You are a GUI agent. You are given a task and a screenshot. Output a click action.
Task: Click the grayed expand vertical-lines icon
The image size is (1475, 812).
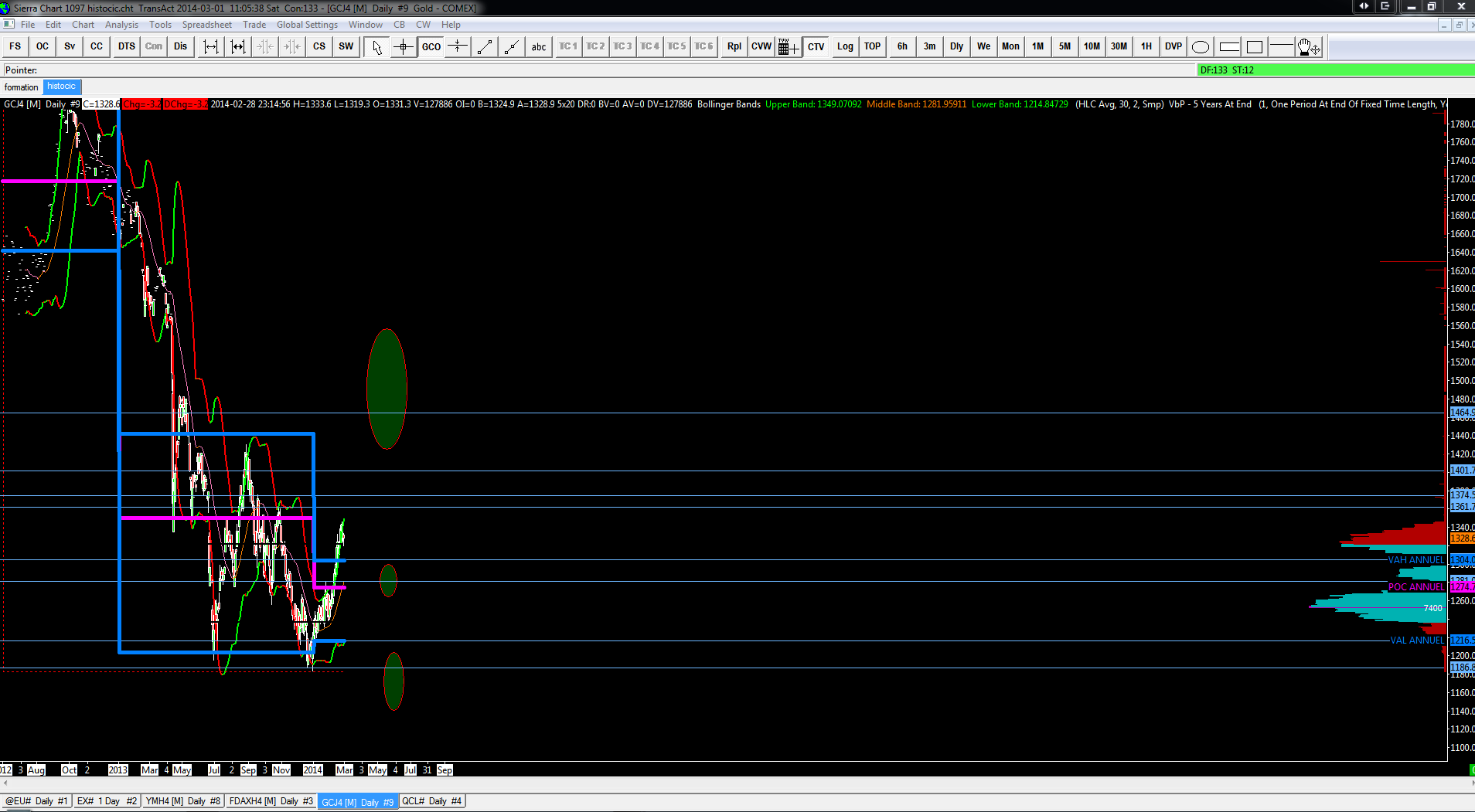tap(264, 46)
